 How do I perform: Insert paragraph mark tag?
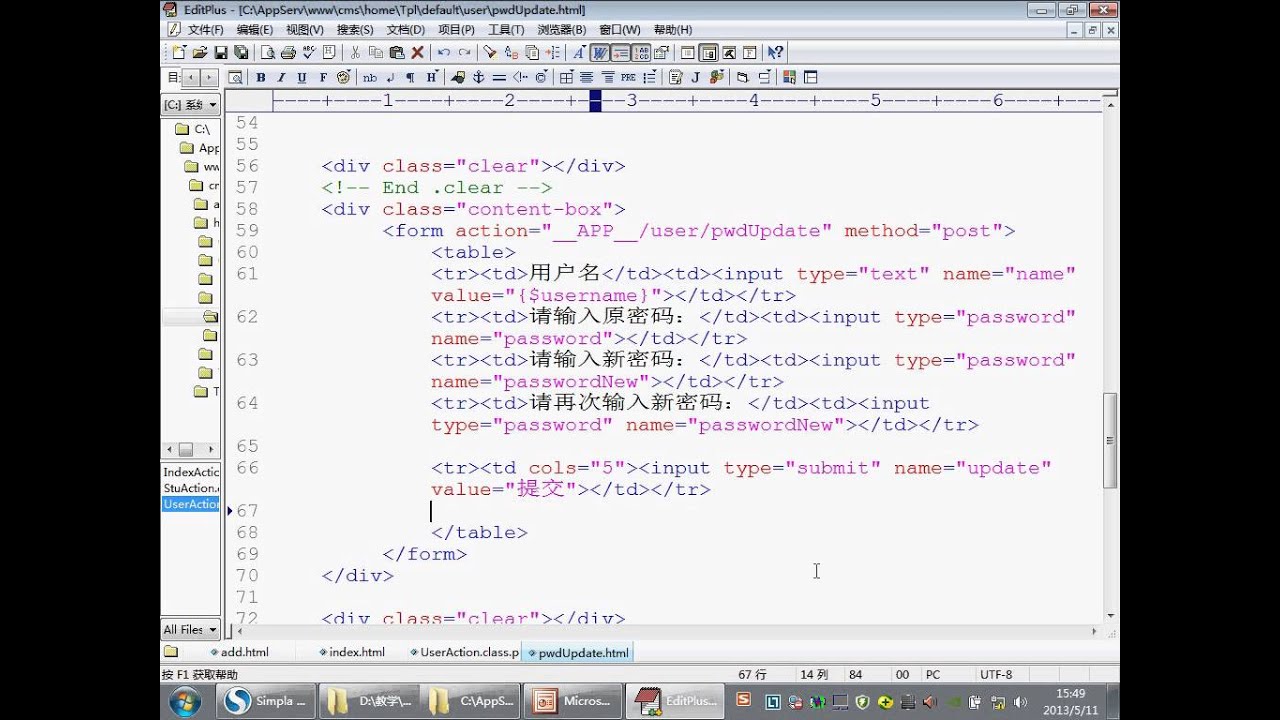(410, 77)
